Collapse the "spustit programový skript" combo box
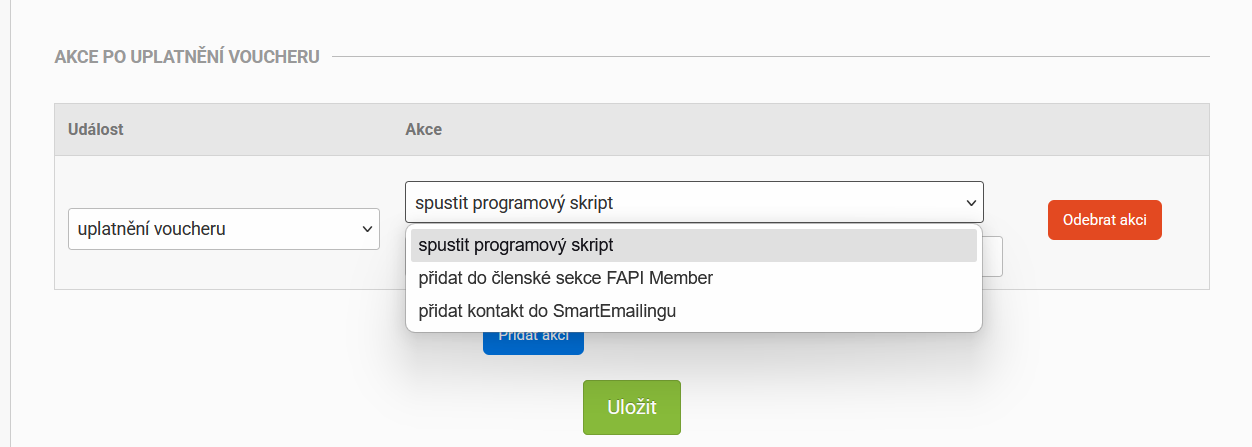 click(694, 202)
